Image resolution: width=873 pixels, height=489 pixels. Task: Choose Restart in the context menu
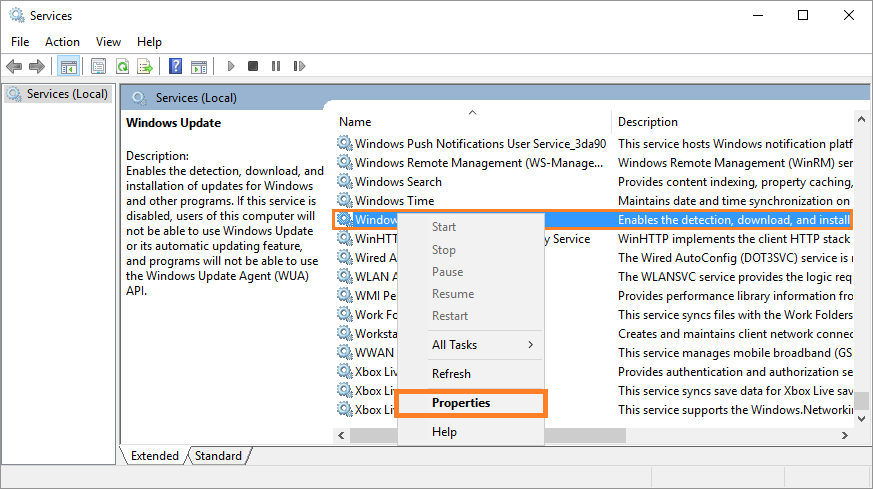(x=470, y=316)
